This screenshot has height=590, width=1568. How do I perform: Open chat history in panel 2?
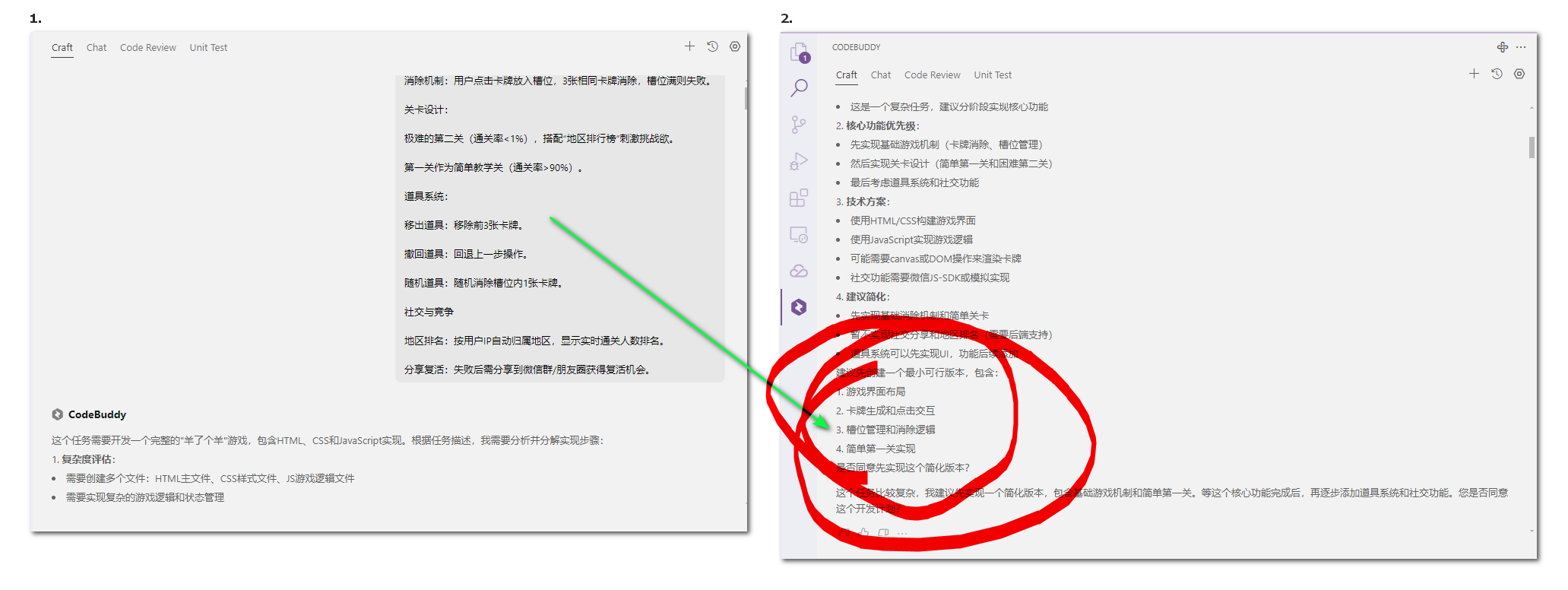click(x=1497, y=74)
